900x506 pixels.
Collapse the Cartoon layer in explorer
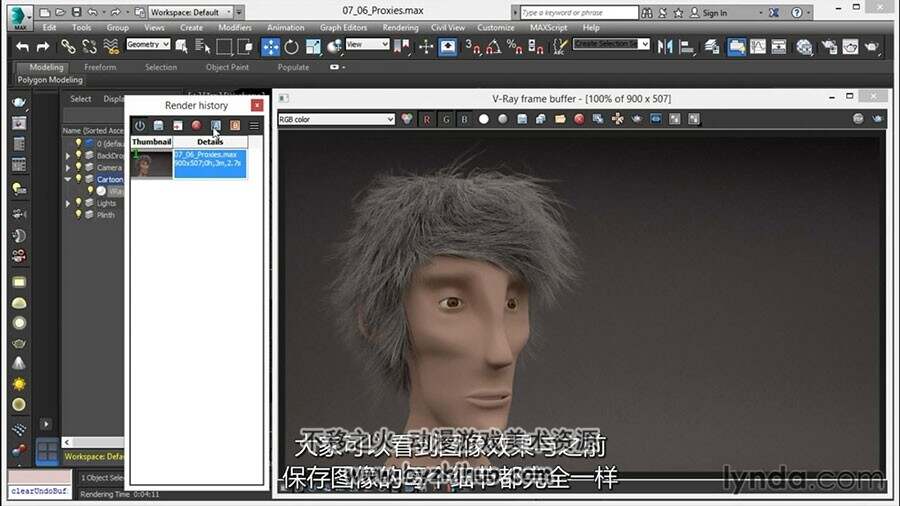tap(68, 180)
